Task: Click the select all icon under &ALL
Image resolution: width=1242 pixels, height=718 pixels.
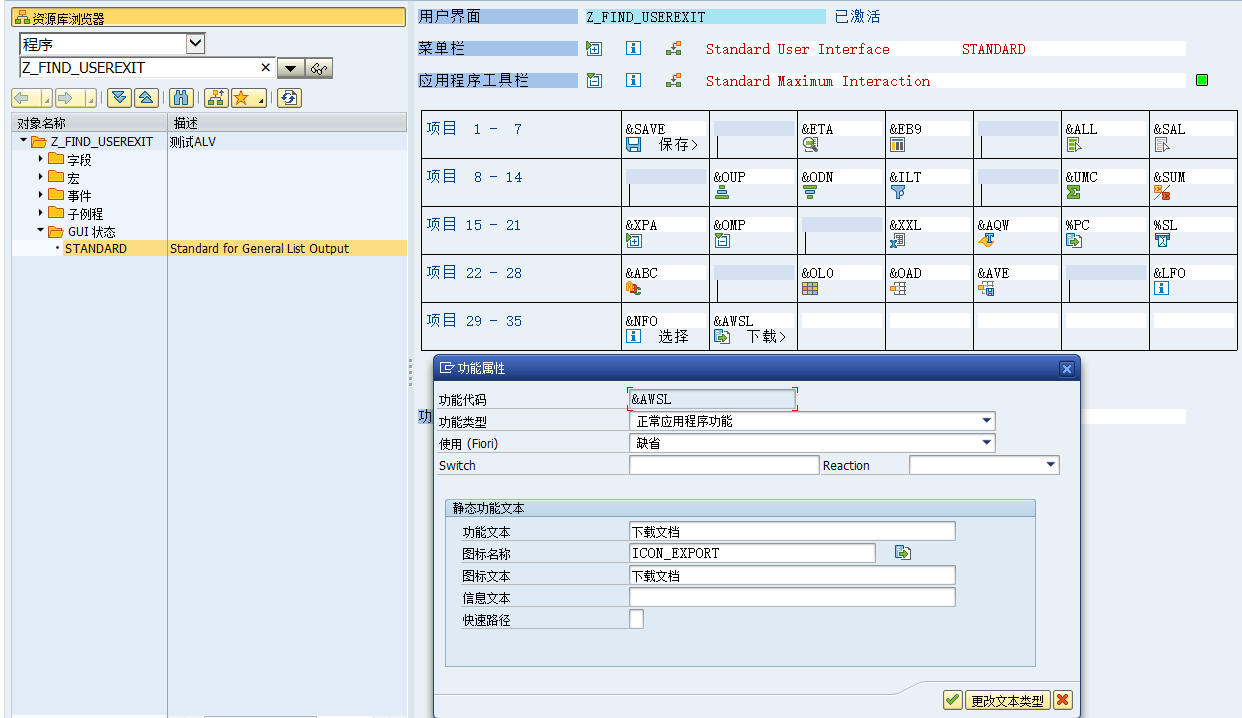Action: 1074,145
